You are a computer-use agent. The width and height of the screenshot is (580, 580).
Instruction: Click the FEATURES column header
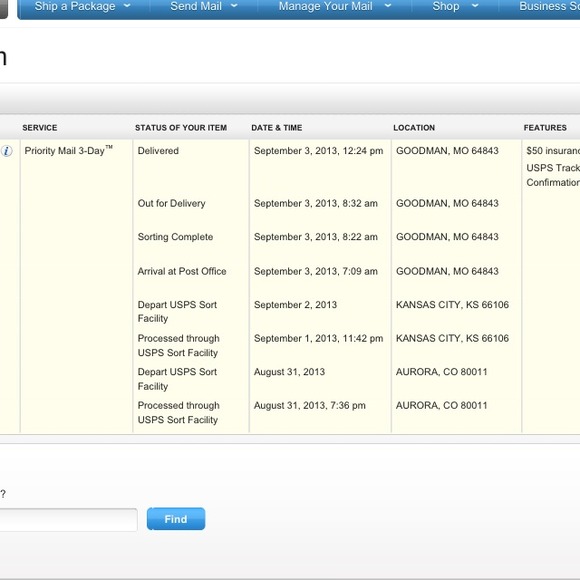545,128
